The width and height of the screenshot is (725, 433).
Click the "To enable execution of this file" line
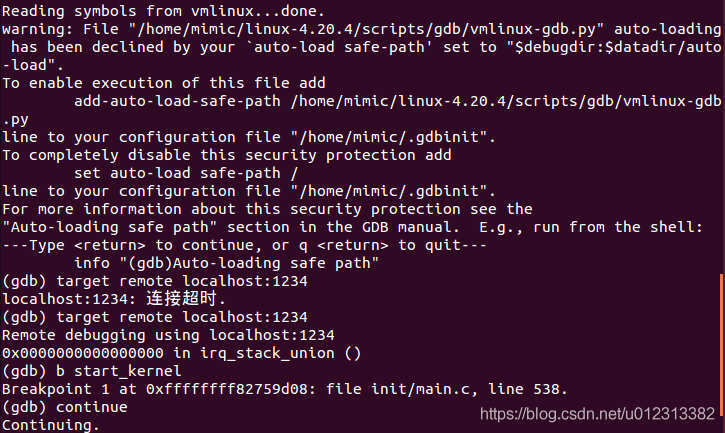point(146,82)
